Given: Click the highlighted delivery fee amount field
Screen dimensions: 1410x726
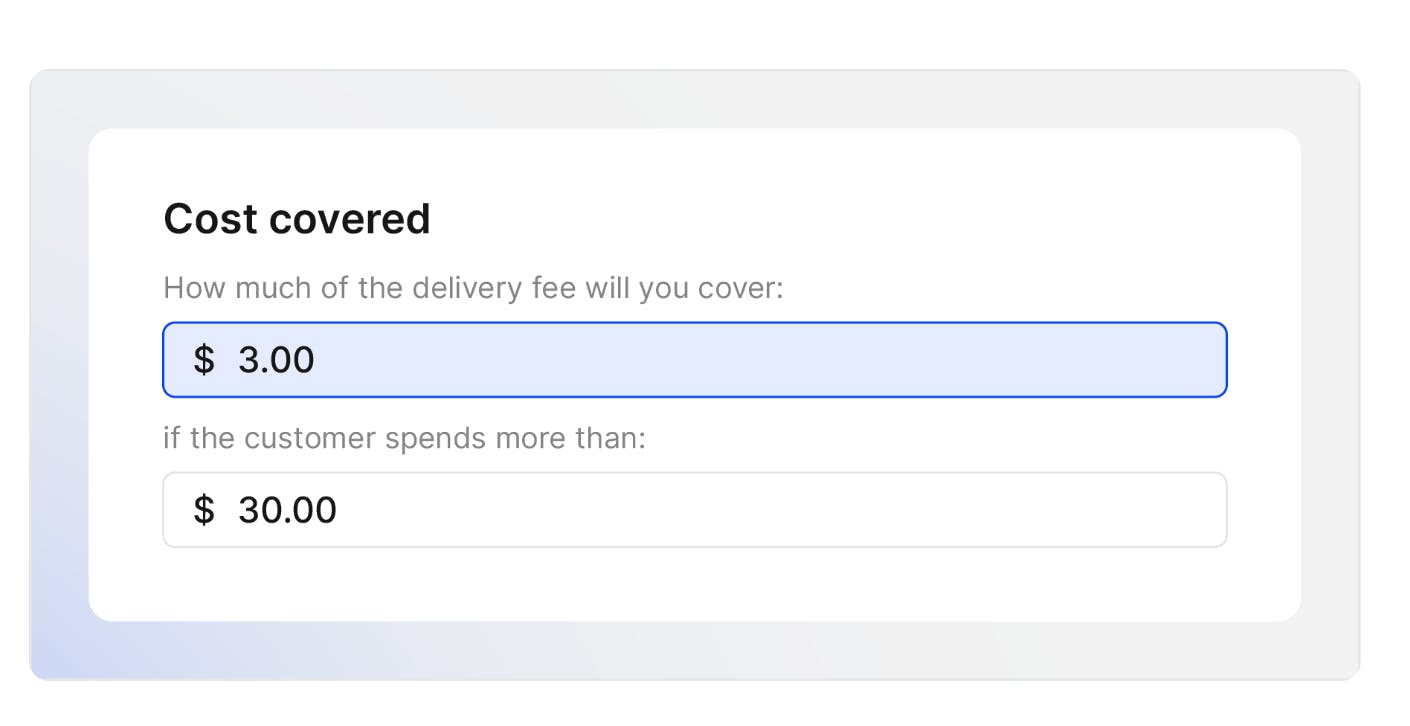Looking at the screenshot, I should point(694,360).
